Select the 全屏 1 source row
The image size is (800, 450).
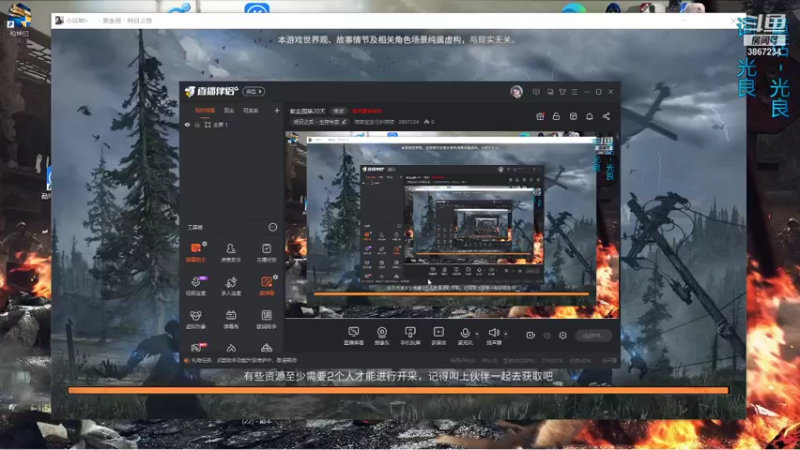tap(232, 124)
